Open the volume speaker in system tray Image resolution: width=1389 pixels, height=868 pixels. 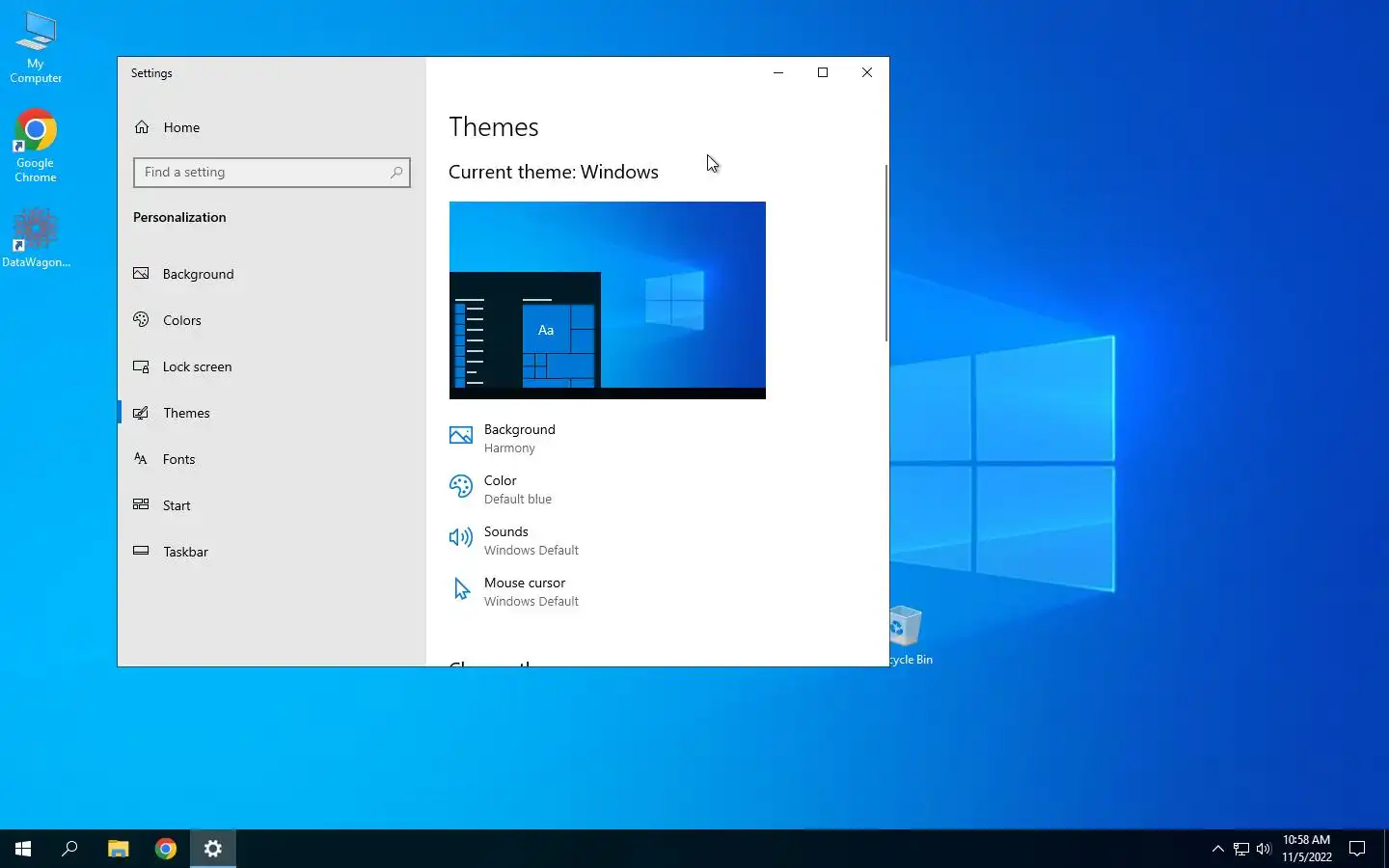click(1264, 849)
